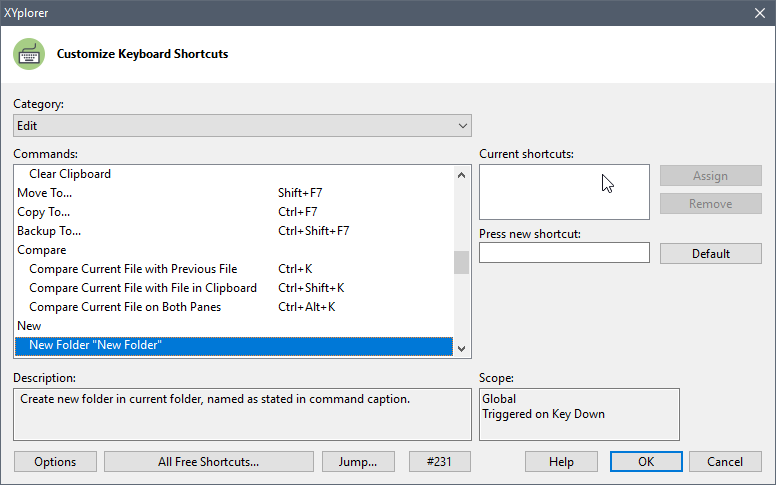
Task: Select the Clear Clipboard command
Action: [x=70, y=174]
